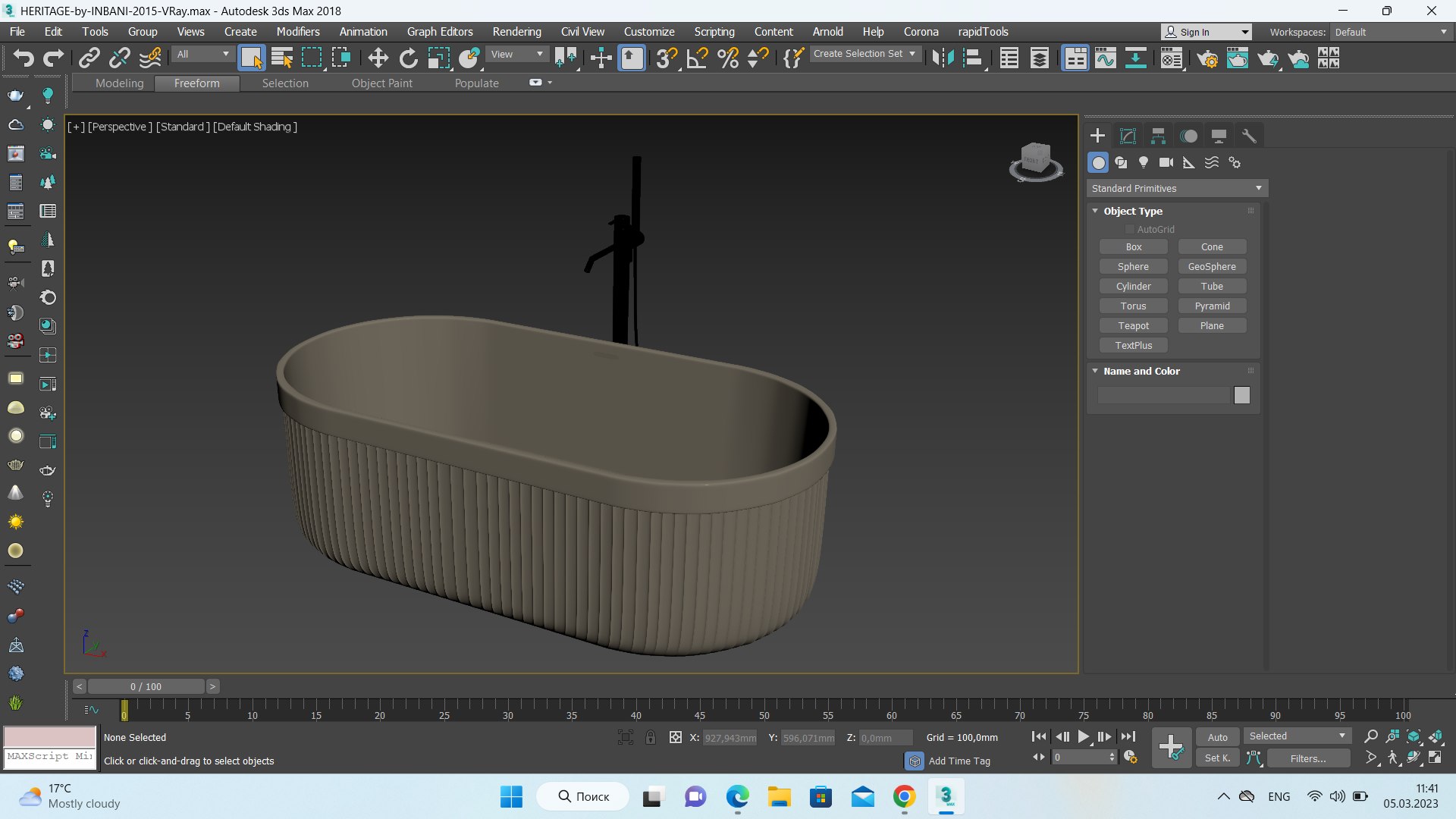Select the Rotate transform tool
Image resolution: width=1456 pixels, height=819 pixels.
point(408,58)
